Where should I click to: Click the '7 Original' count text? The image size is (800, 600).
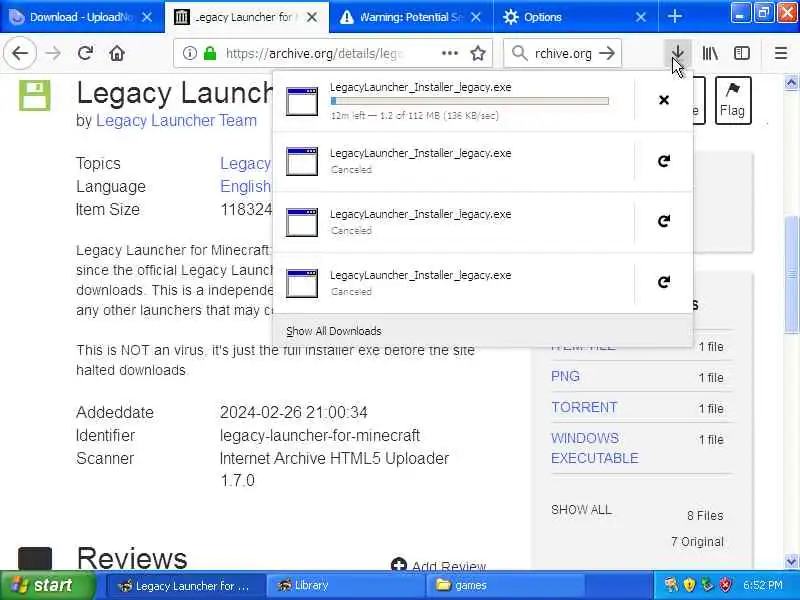point(697,542)
